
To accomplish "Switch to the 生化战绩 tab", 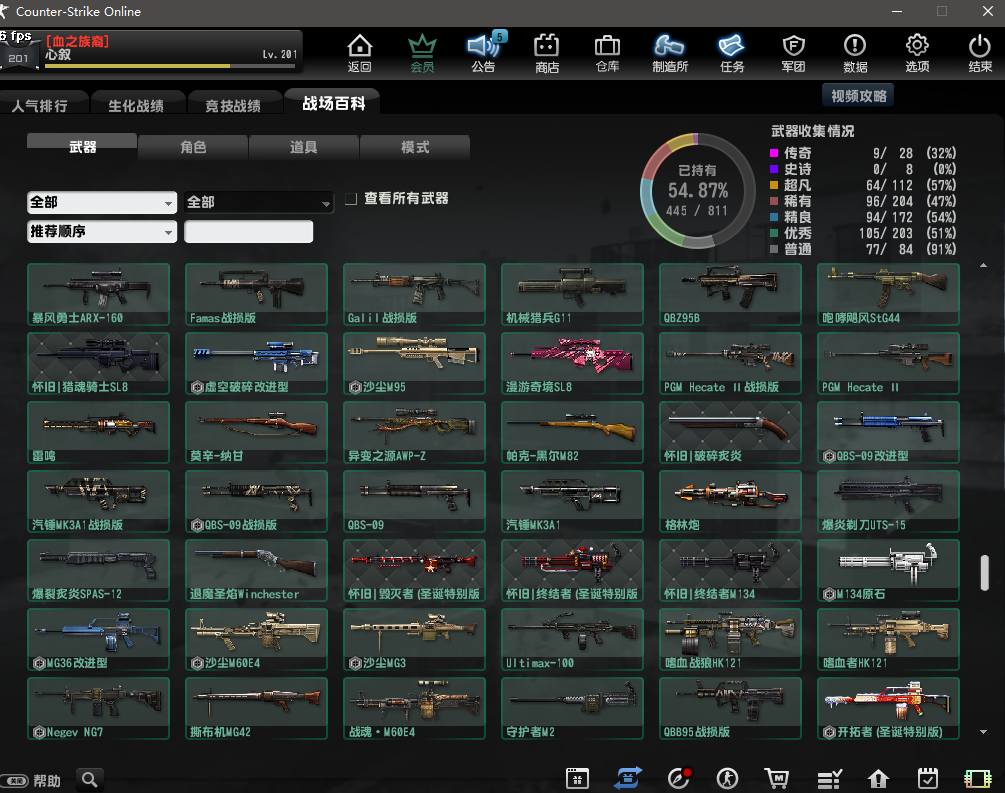I will pos(136,105).
